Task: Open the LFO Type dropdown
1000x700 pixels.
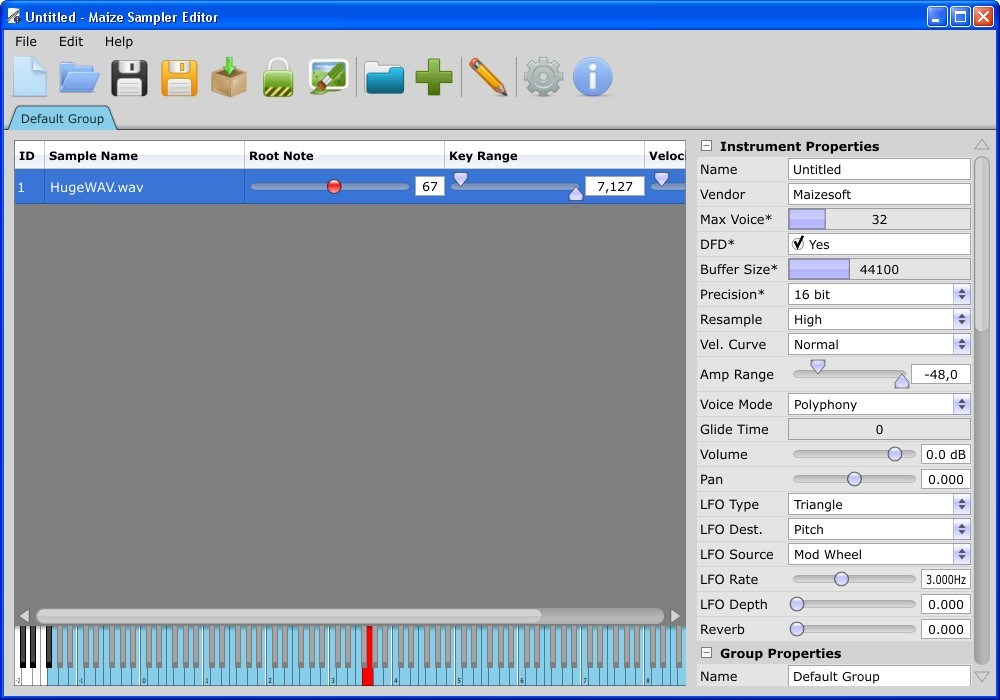Action: click(959, 504)
